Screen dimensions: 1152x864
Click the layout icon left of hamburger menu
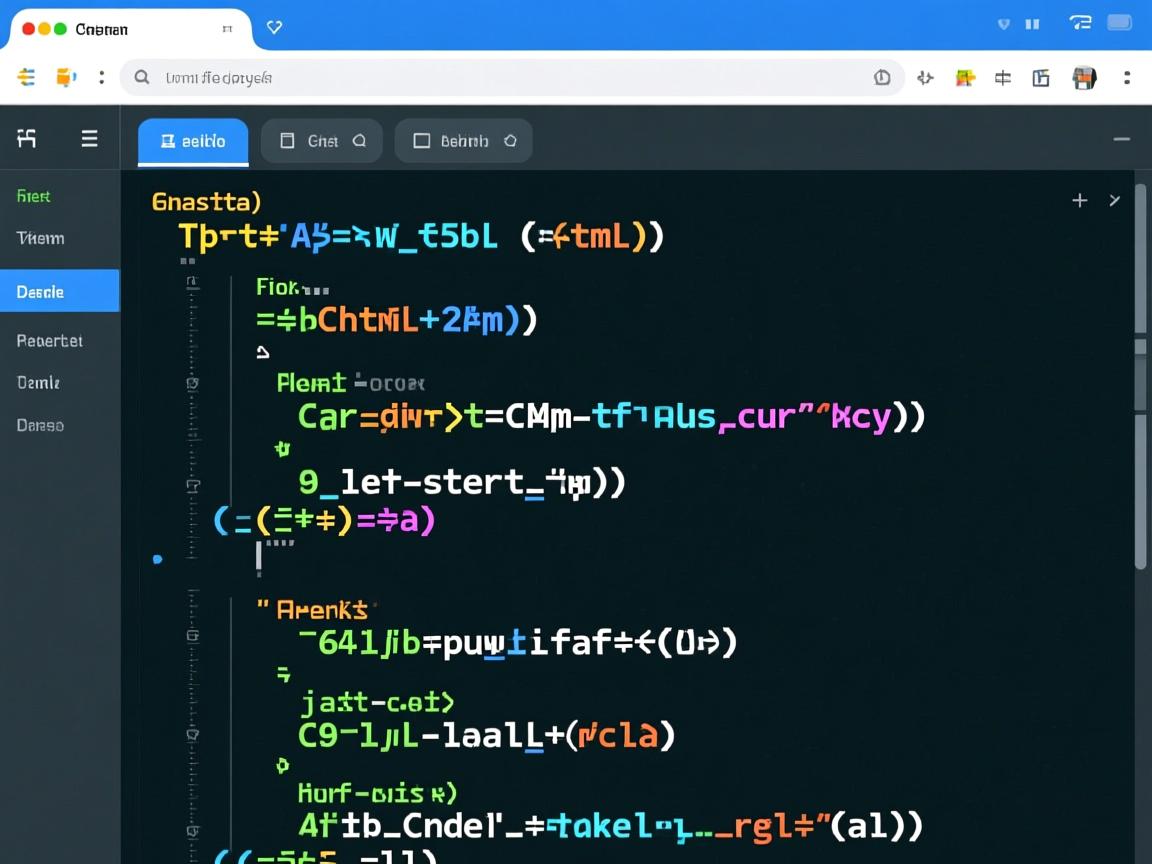[x=27, y=139]
